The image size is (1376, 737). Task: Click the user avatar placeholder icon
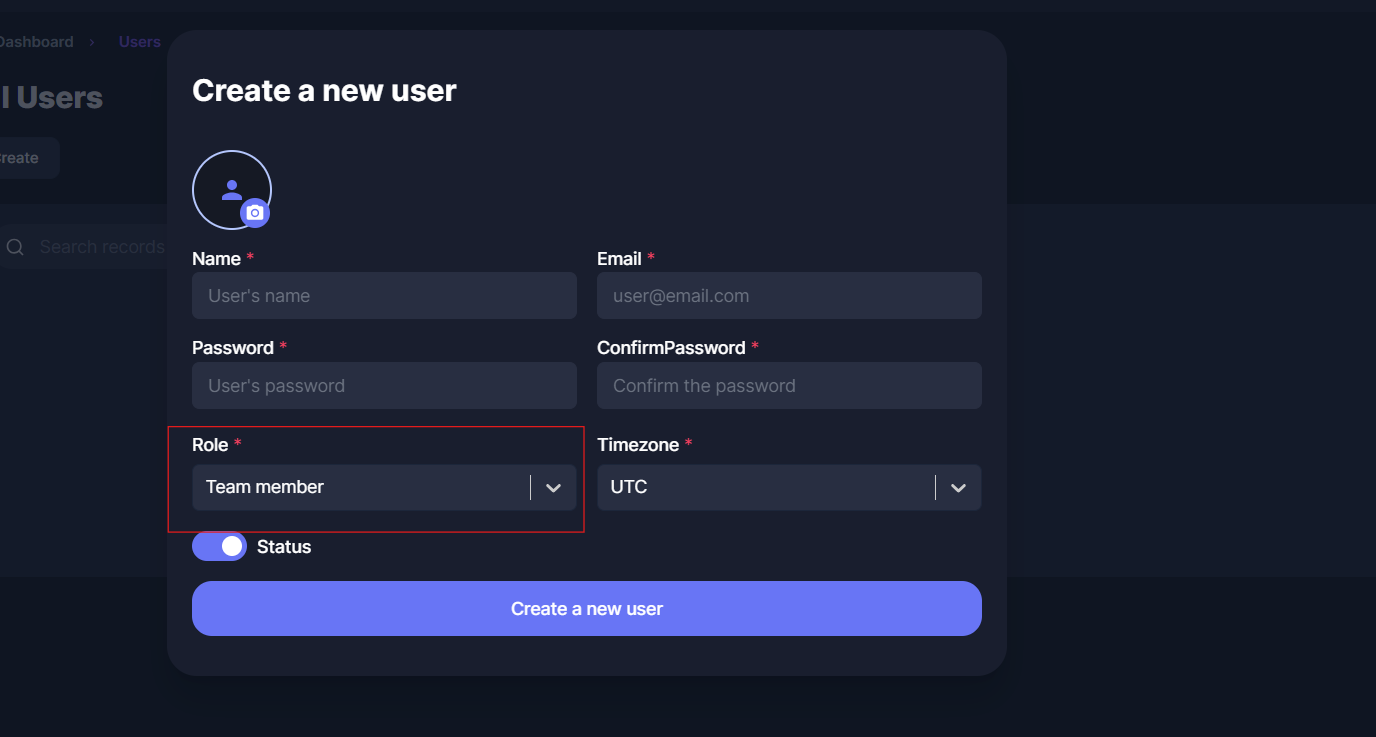tap(232, 189)
